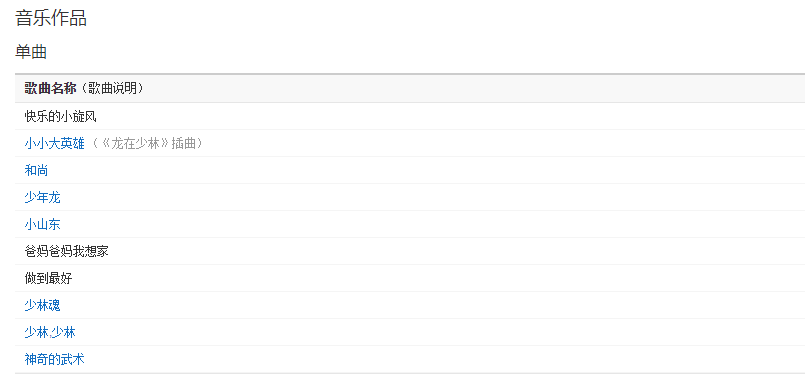This screenshot has width=811, height=382.
Task: Click the 爸妈爸妈我想家 song title text
Action: tap(66, 251)
